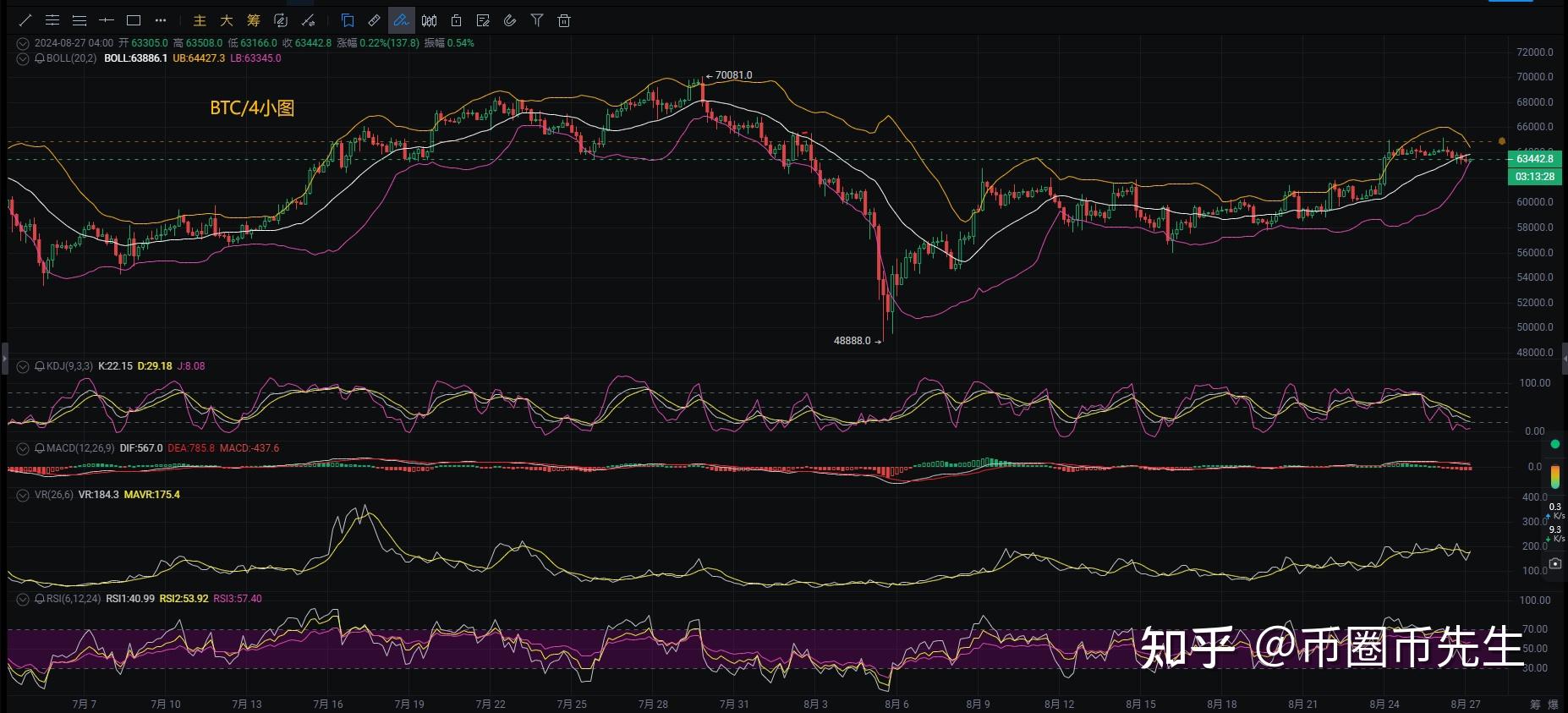Select the horizontal ray line tool
The width and height of the screenshot is (1568, 713).
click(107, 20)
